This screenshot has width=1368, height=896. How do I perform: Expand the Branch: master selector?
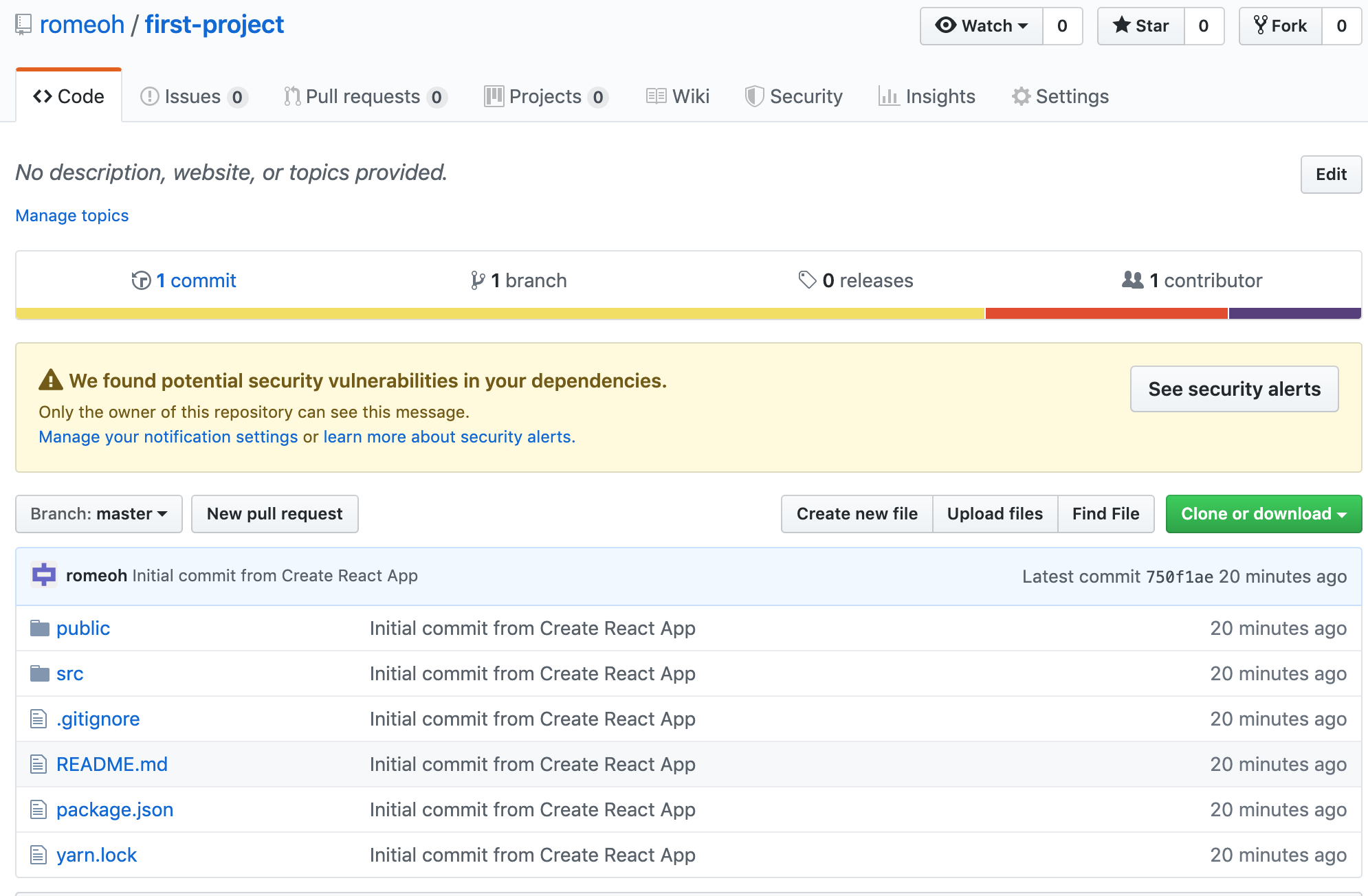[x=99, y=514]
